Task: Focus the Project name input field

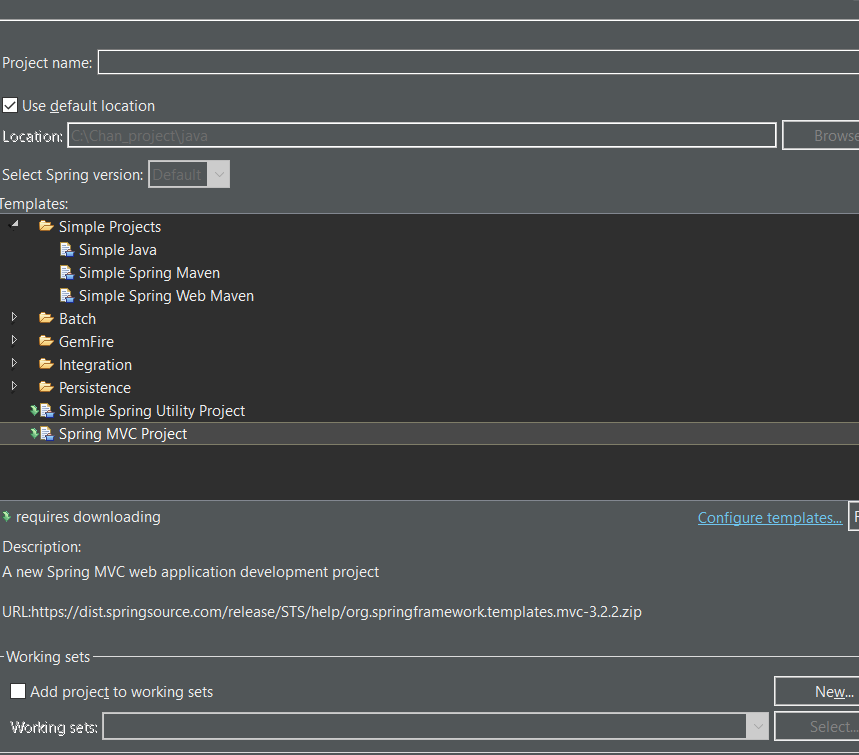Action: [x=478, y=62]
